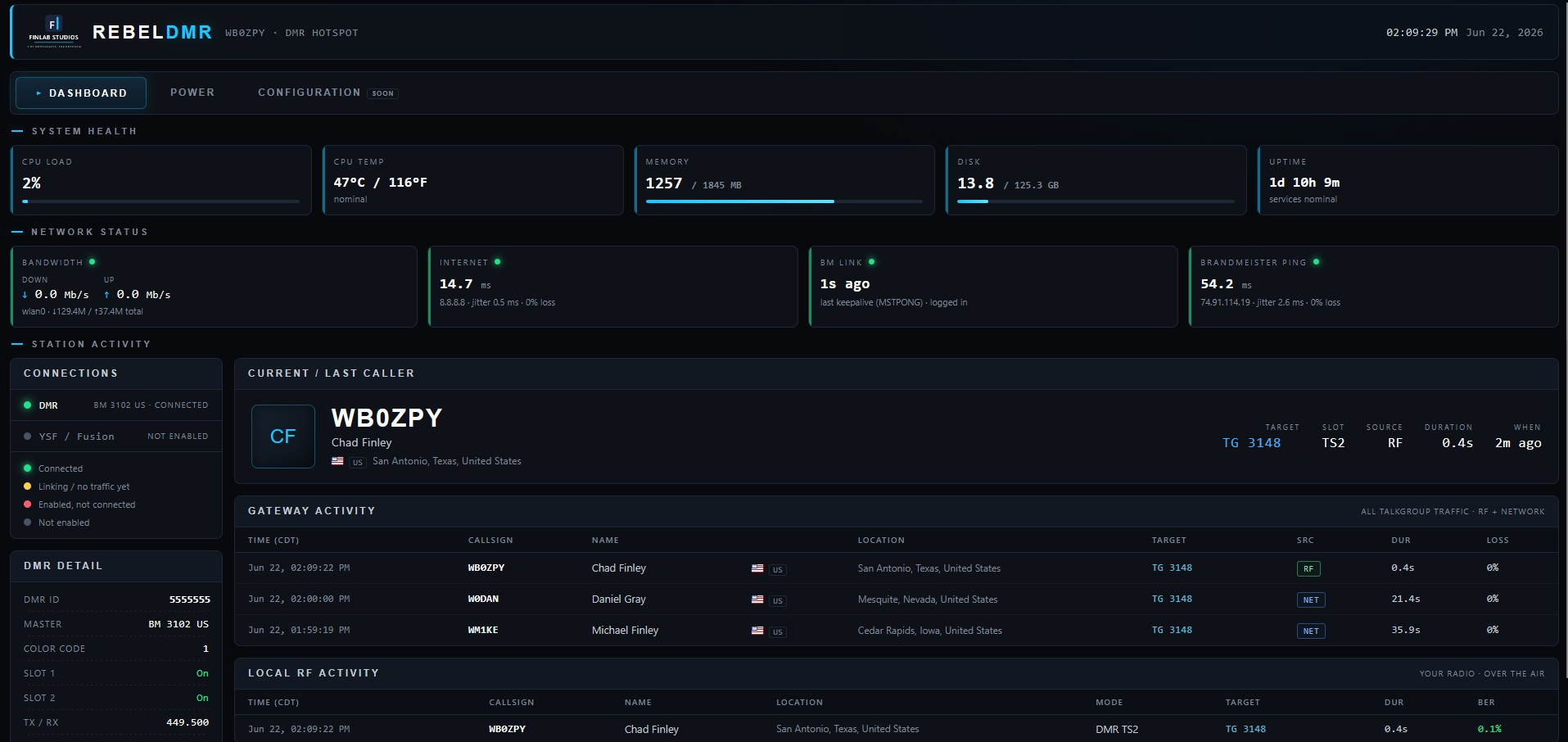Click the DMR TS2 mode cell

click(1117, 730)
